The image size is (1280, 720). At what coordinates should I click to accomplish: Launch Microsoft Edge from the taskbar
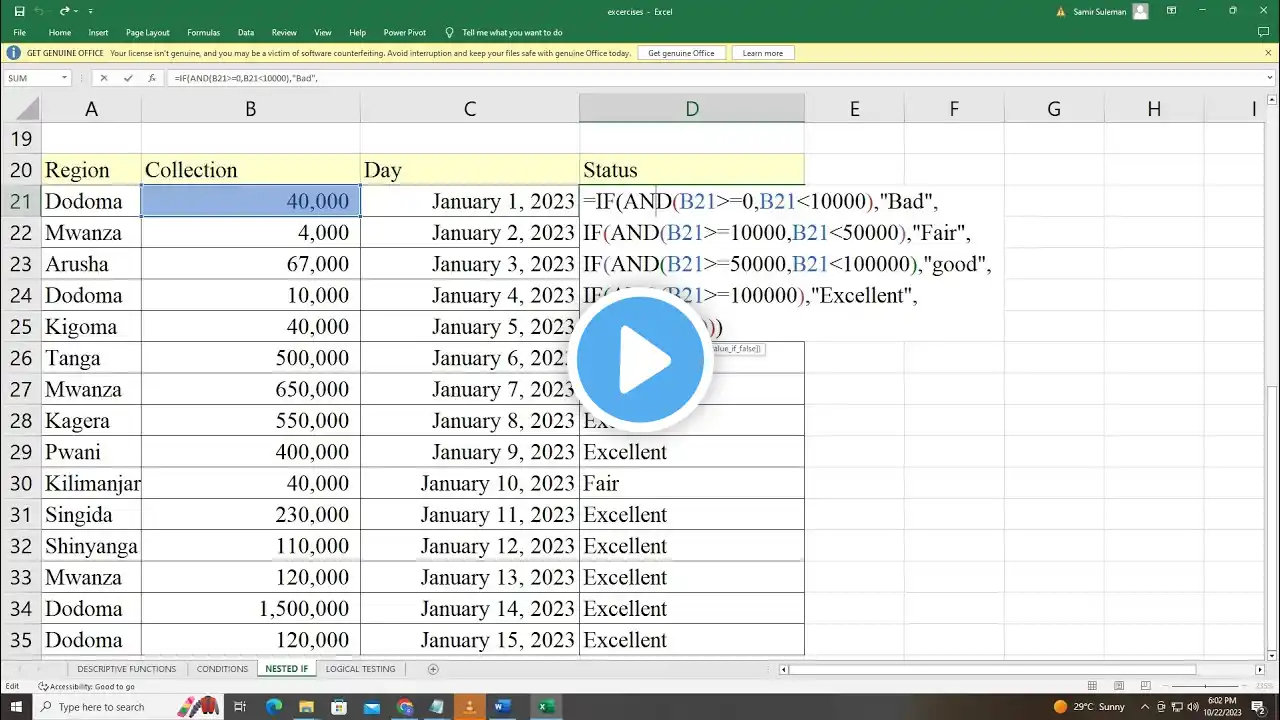[x=274, y=707]
